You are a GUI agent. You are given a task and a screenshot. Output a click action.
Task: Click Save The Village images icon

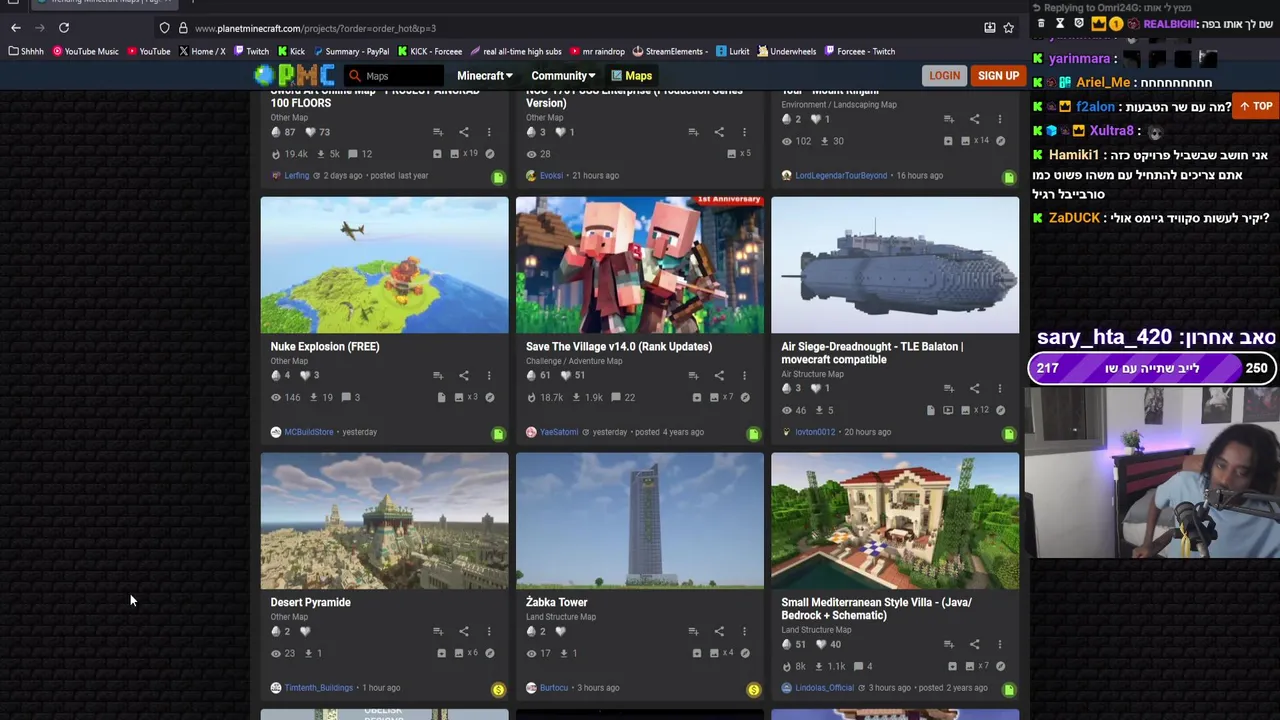coord(714,397)
